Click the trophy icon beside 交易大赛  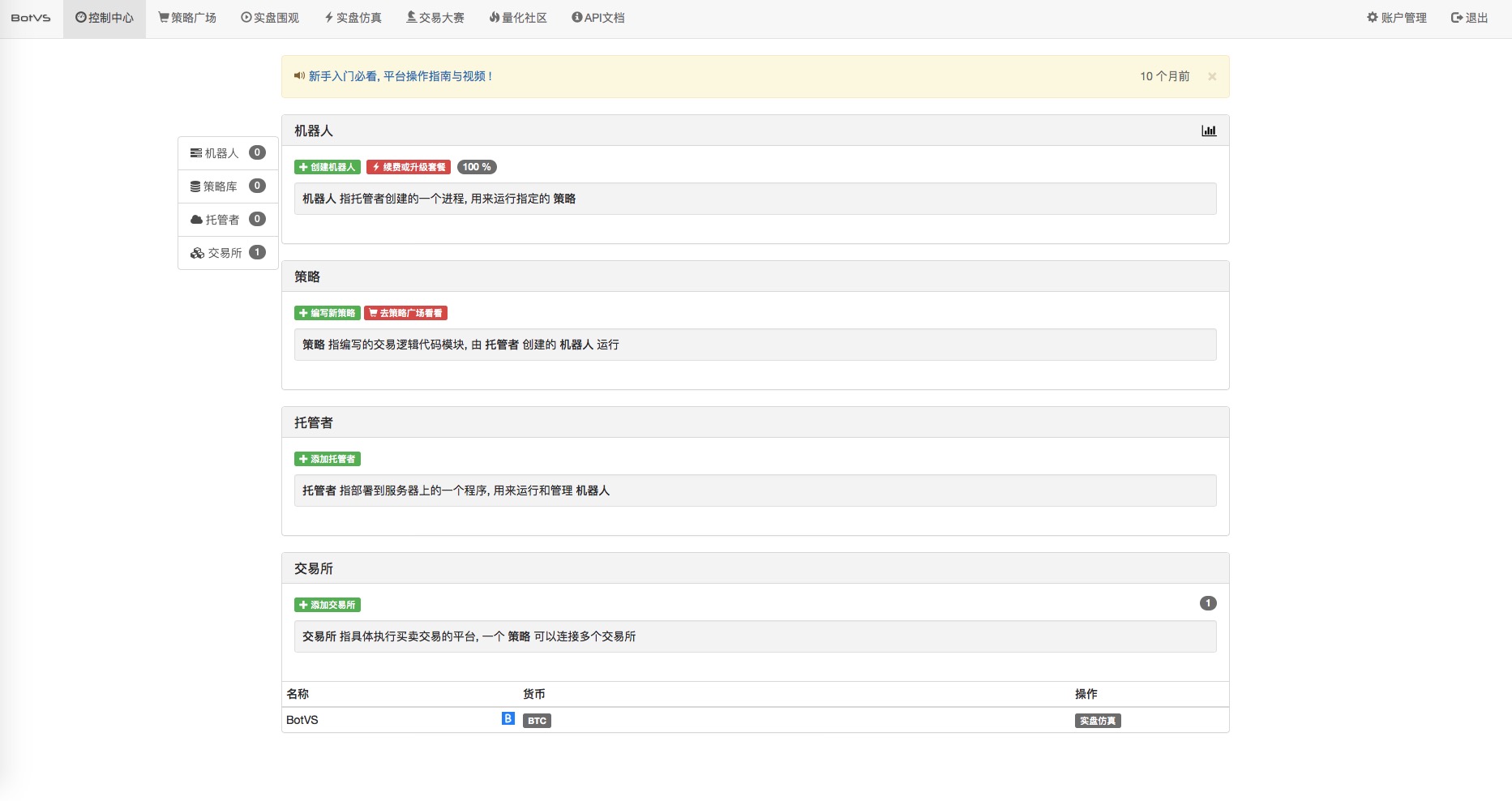point(411,17)
